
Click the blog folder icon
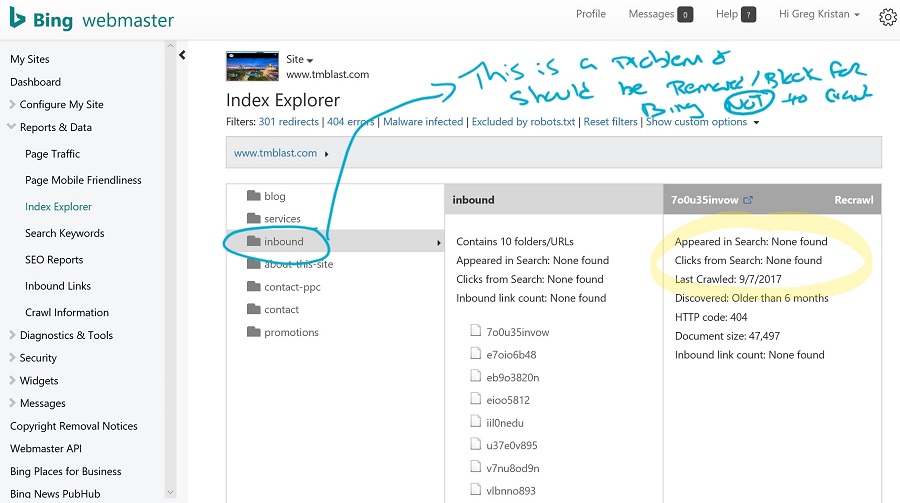[x=254, y=196]
